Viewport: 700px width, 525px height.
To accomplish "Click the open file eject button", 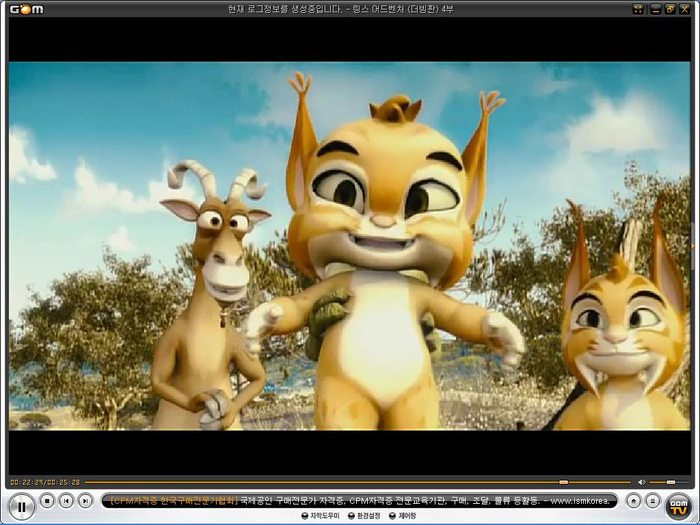I will pyautogui.click(x=633, y=501).
